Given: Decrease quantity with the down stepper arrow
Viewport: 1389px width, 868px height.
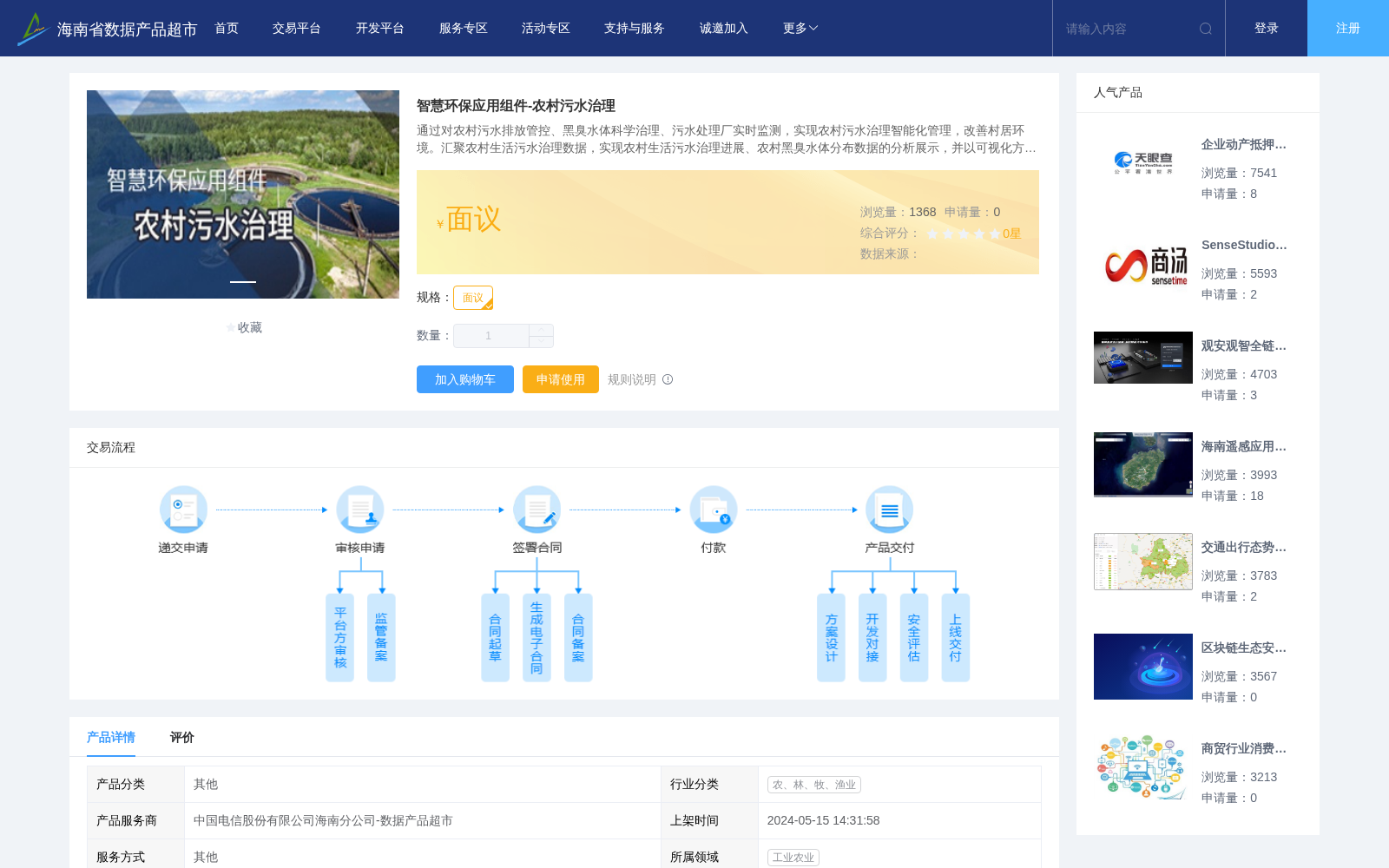Looking at the screenshot, I should pyautogui.click(x=541, y=342).
